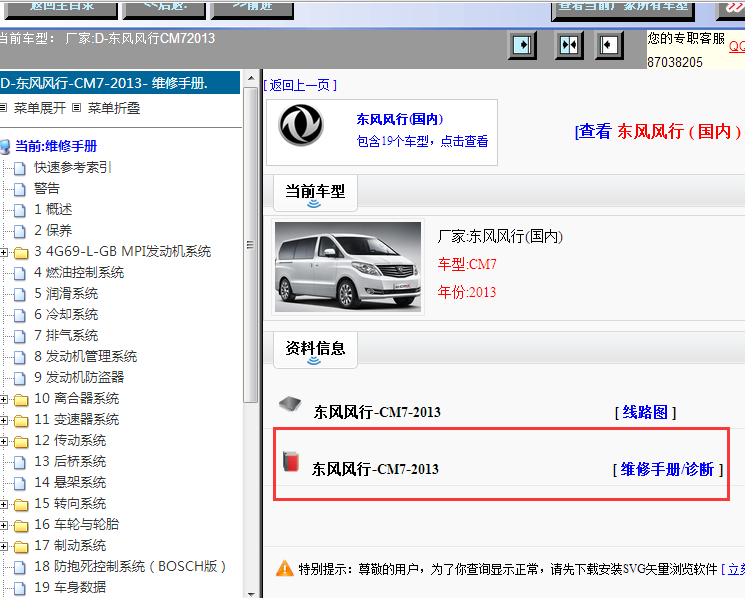The width and height of the screenshot is (745, 598).
Task: Click the tree panel scrollbar thumb
Action: pos(250,245)
